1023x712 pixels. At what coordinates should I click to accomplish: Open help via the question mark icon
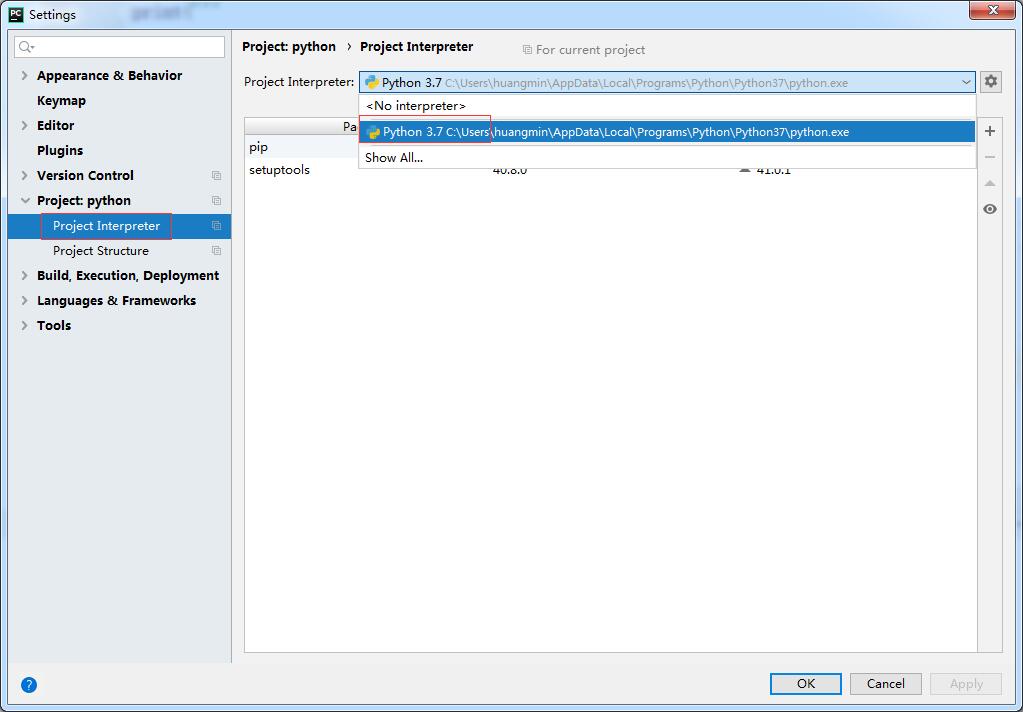click(x=29, y=685)
